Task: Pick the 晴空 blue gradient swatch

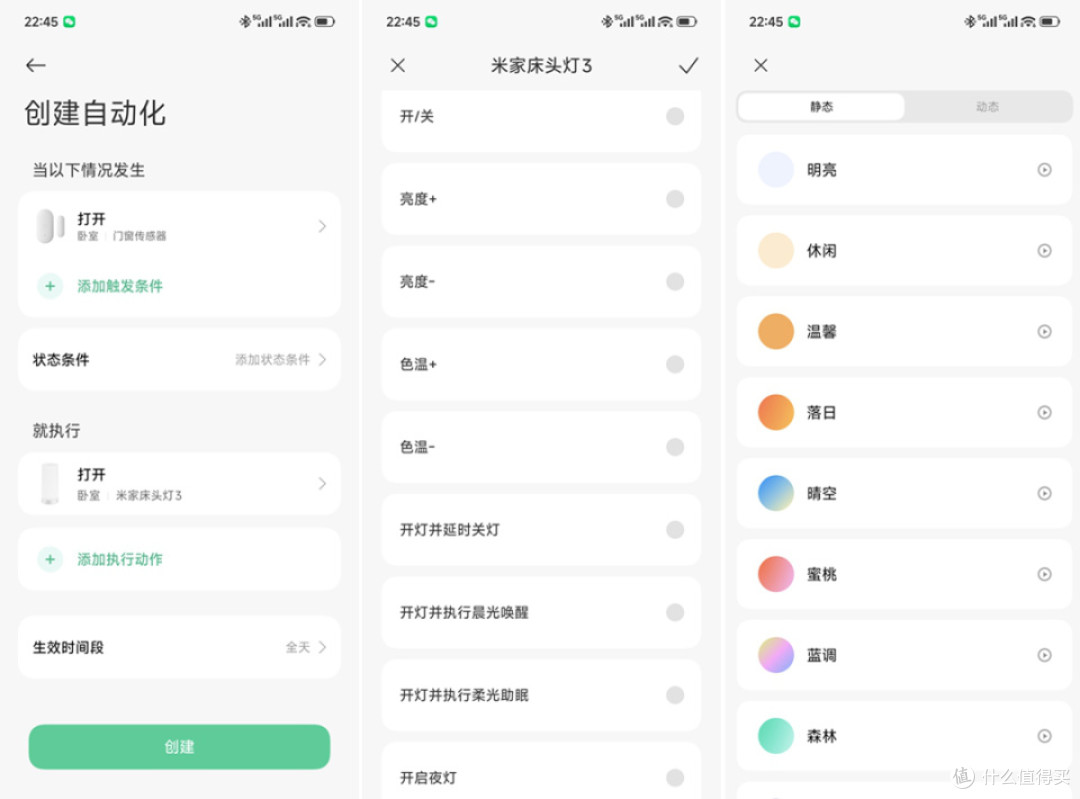Action: pyautogui.click(x=776, y=493)
